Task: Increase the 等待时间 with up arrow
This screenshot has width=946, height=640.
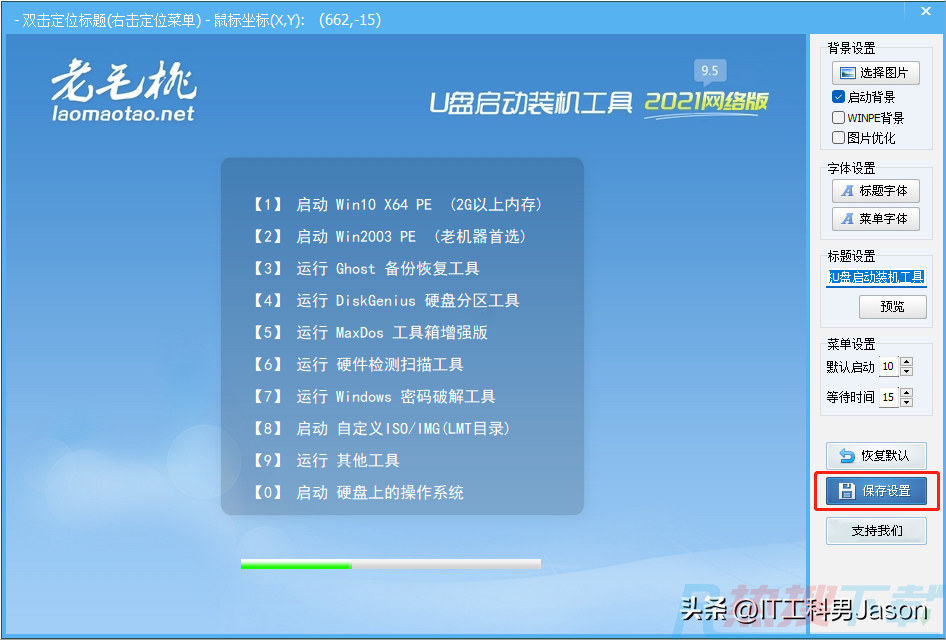Action: pyautogui.click(x=906, y=393)
